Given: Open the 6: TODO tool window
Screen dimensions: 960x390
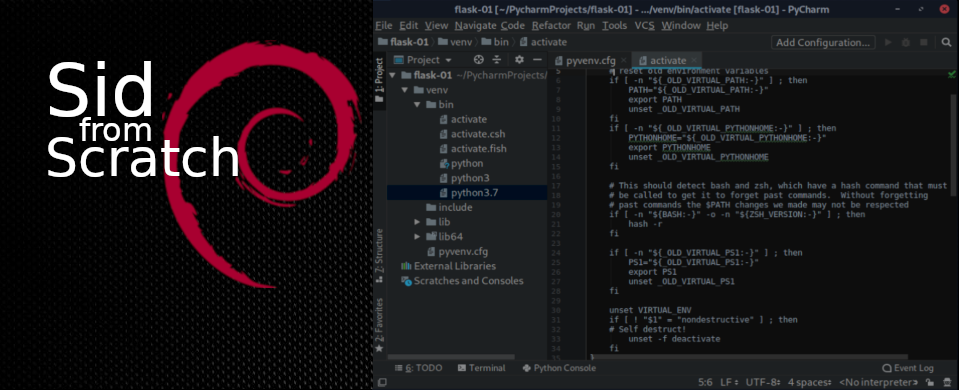Looking at the screenshot, I should click(x=419, y=368).
